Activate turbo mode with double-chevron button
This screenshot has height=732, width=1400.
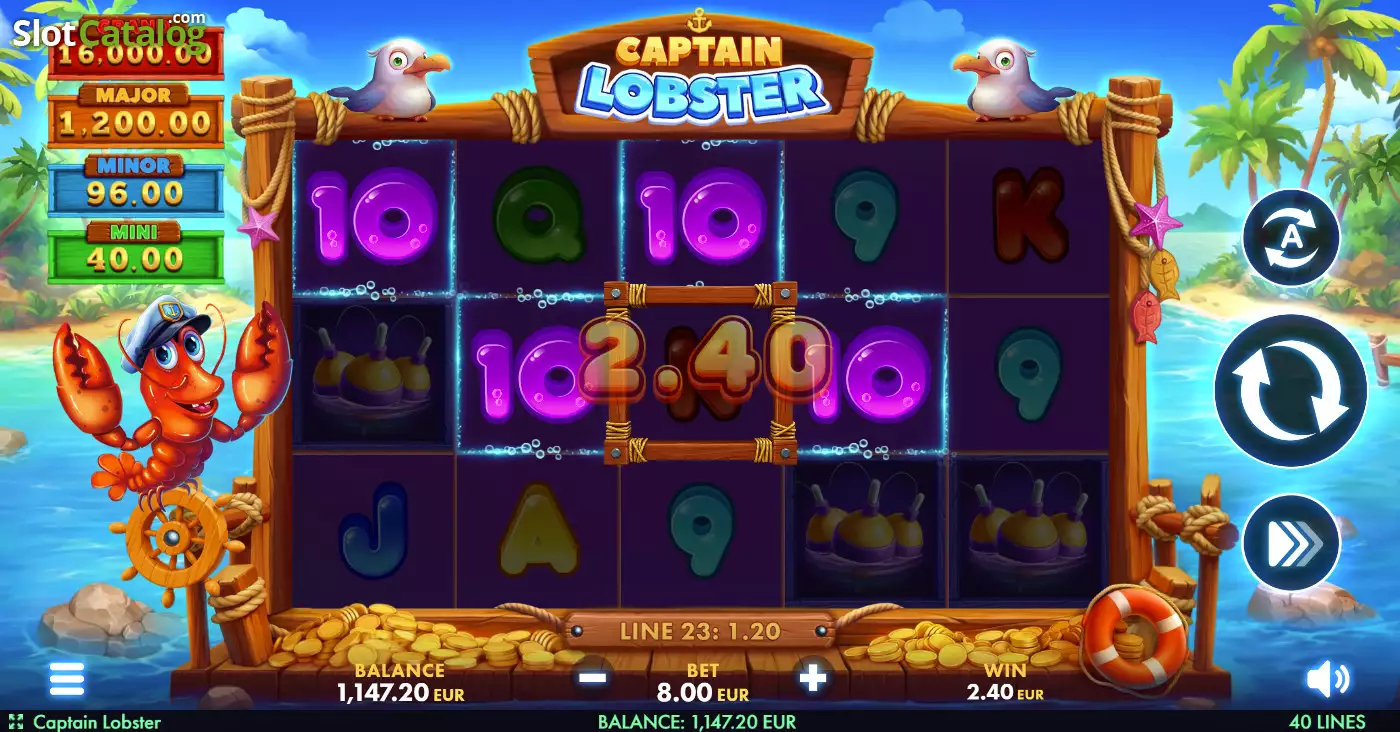click(x=1290, y=543)
